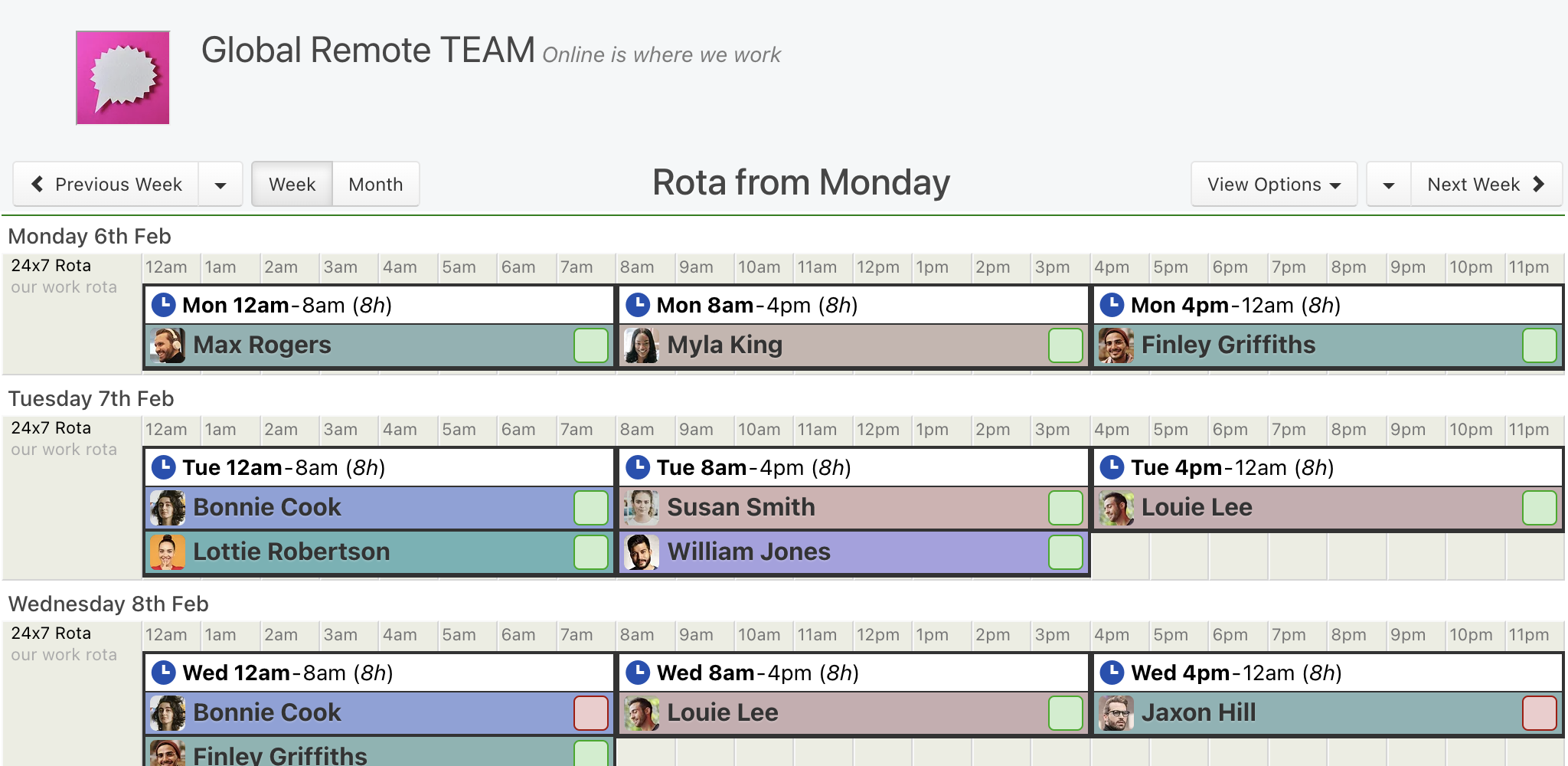Click the clock icon on Mon 12am-8am shift

pos(164,305)
